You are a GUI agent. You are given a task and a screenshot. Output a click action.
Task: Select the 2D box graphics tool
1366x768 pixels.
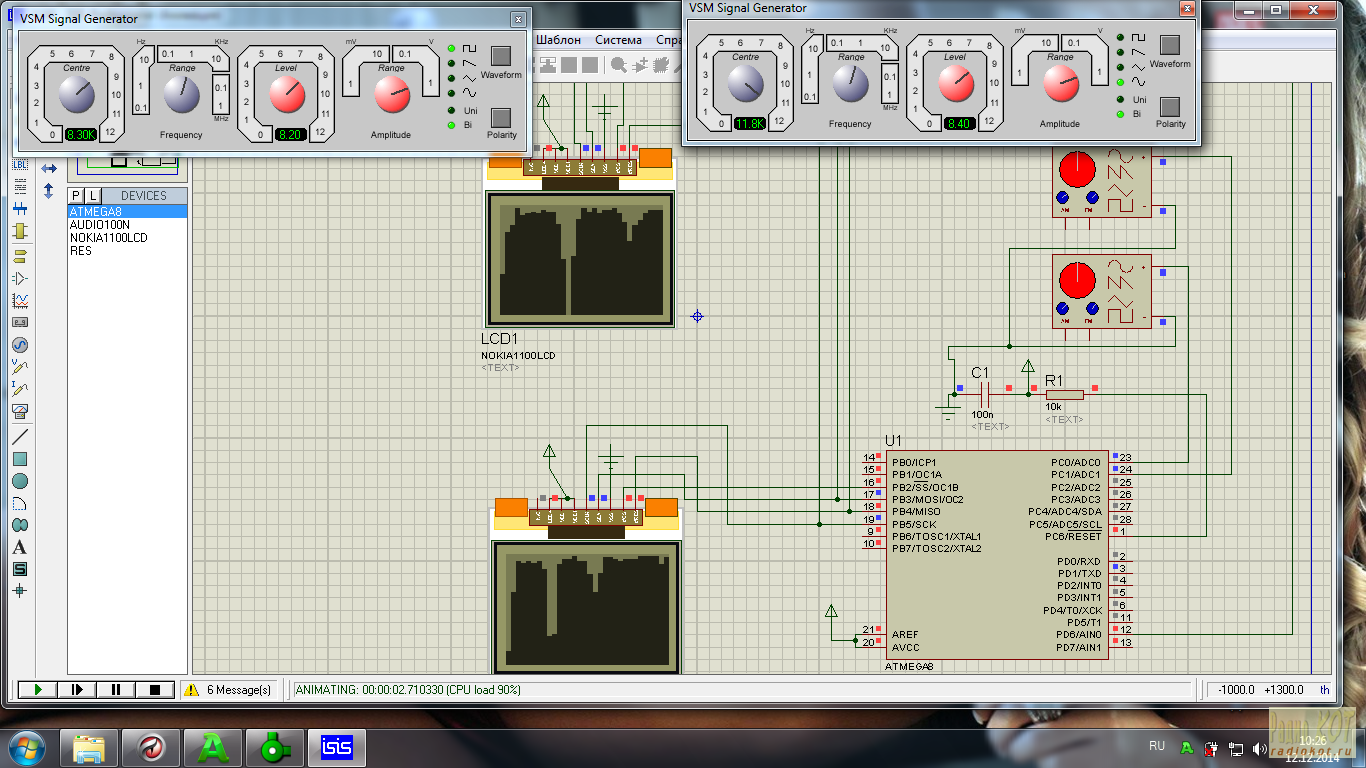[x=19, y=459]
